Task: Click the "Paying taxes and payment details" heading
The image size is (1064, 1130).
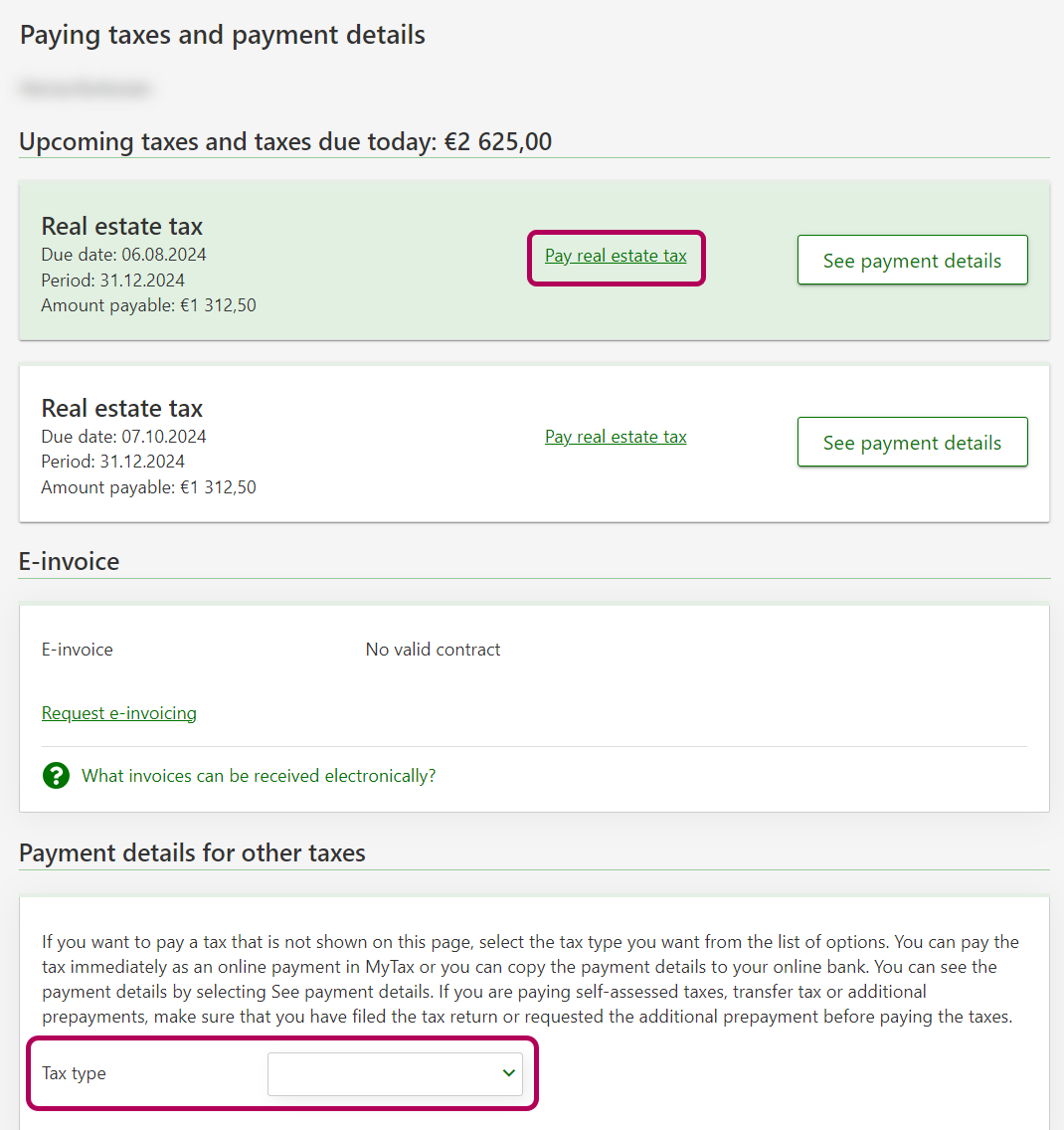Action: point(223,36)
